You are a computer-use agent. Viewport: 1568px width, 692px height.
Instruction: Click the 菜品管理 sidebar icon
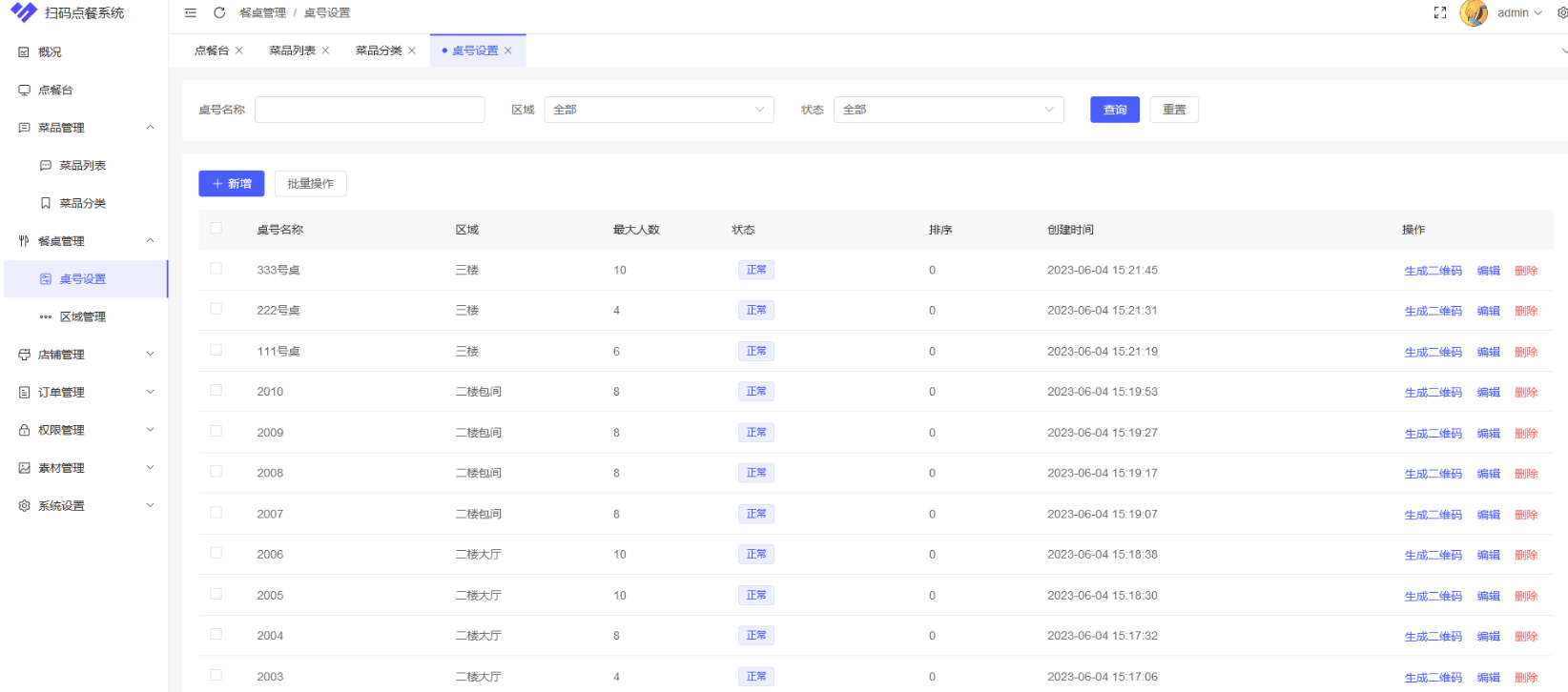point(24,128)
